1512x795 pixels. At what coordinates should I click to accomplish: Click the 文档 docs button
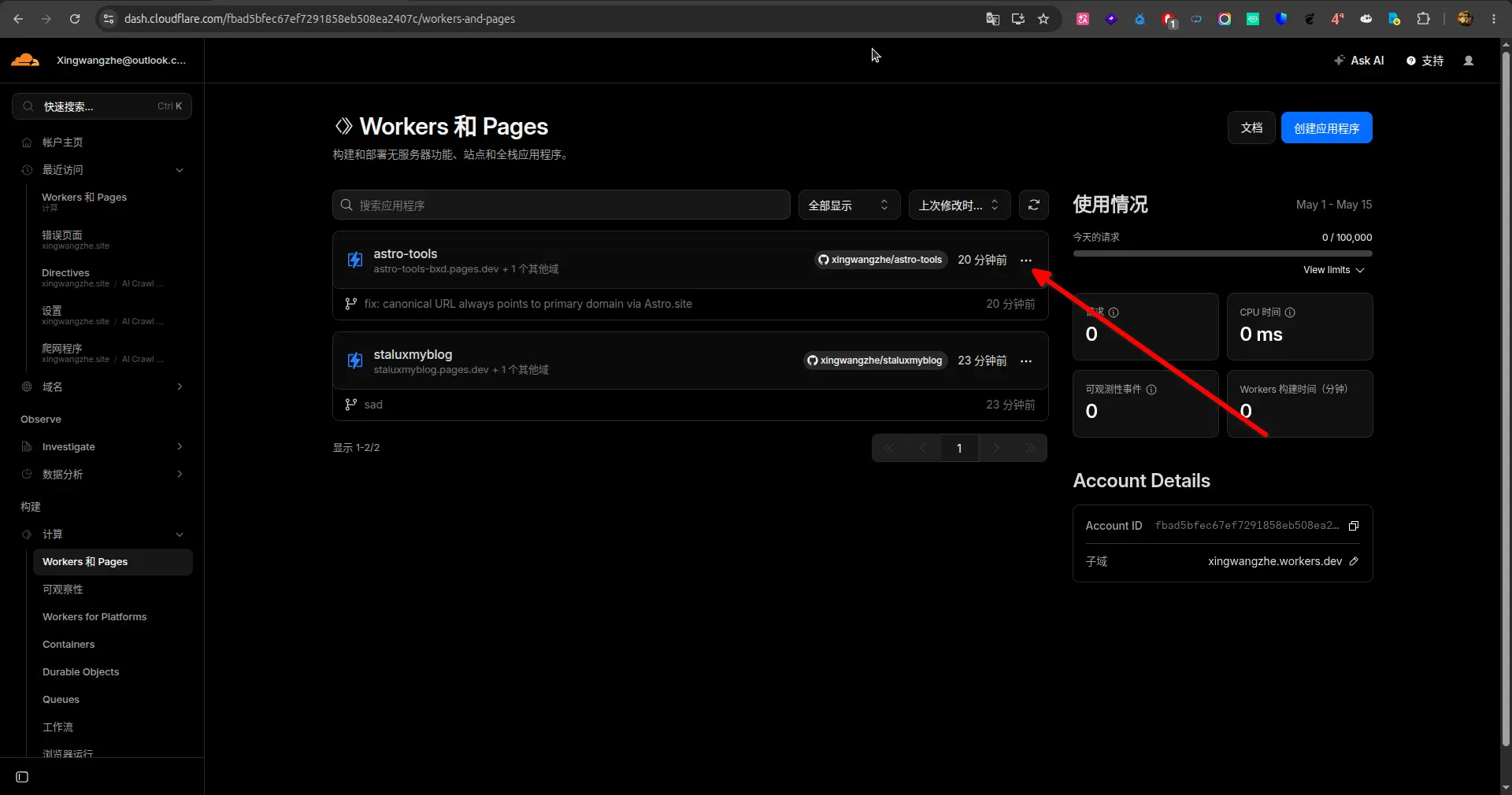tap(1251, 128)
